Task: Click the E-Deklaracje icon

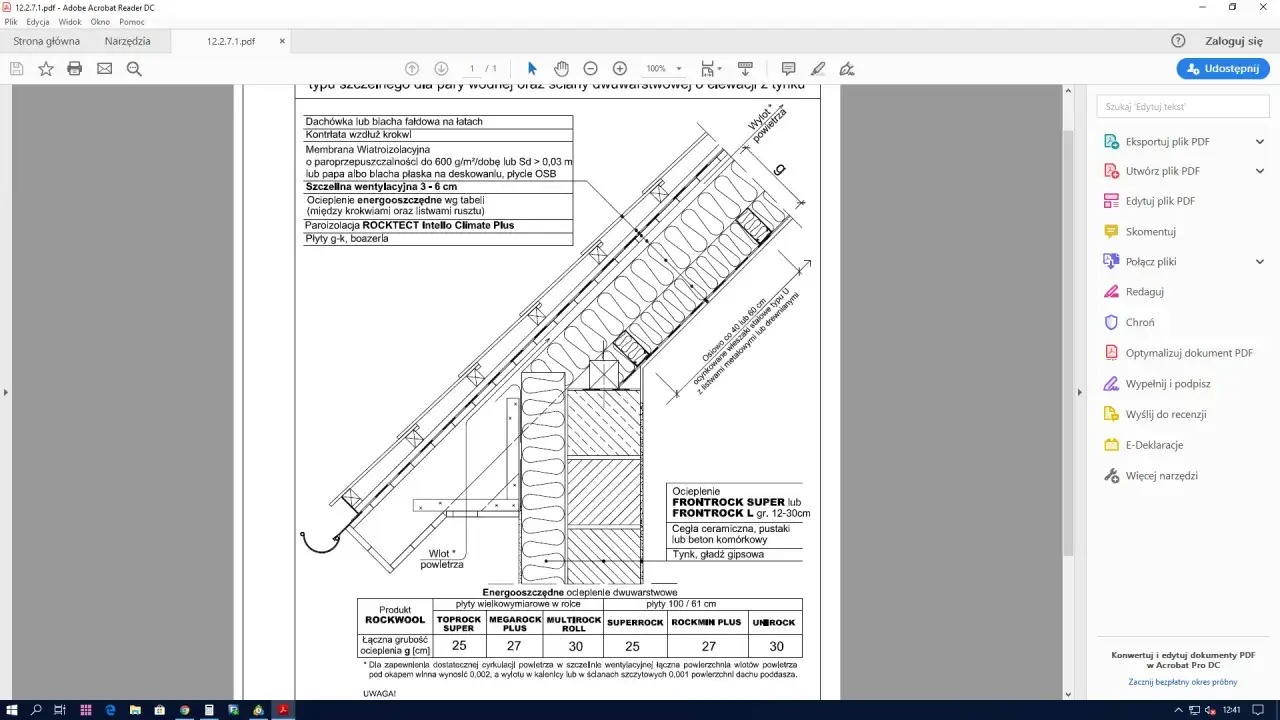Action: 1111,445
